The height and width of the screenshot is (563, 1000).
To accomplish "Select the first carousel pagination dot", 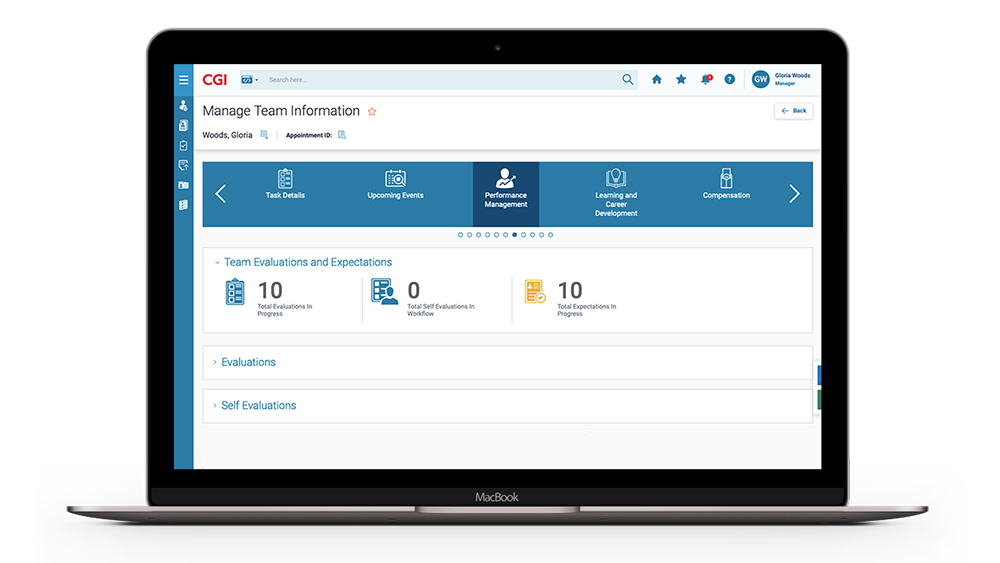I will click(x=460, y=235).
